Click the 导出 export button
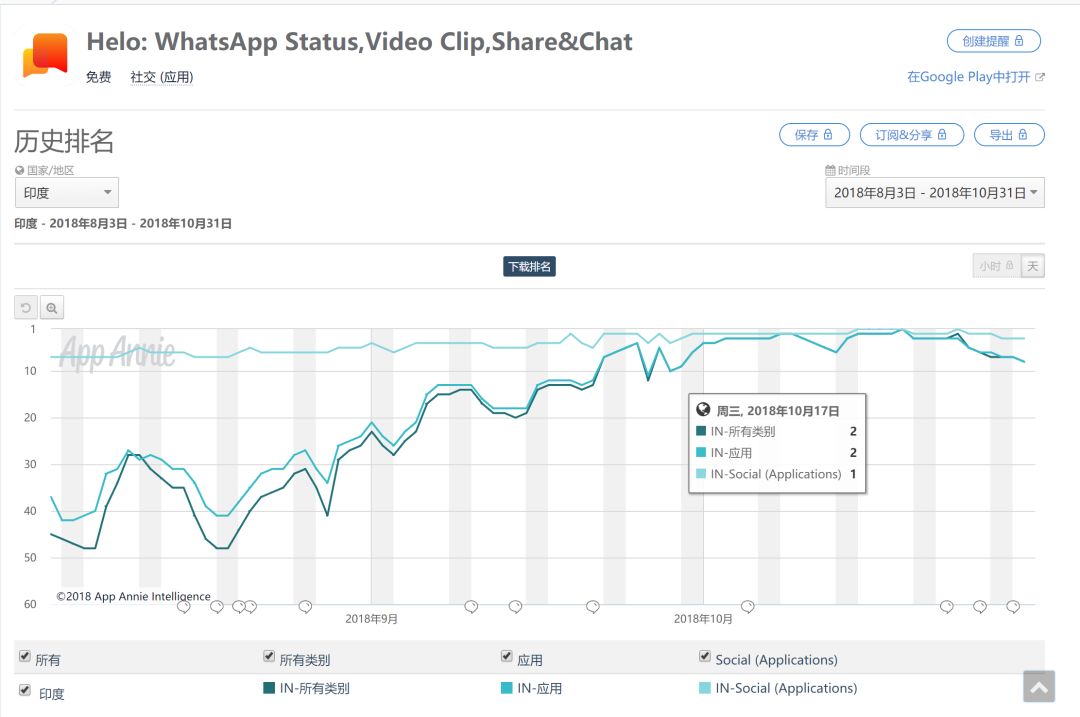The height and width of the screenshot is (717, 1080). [x=1008, y=135]
